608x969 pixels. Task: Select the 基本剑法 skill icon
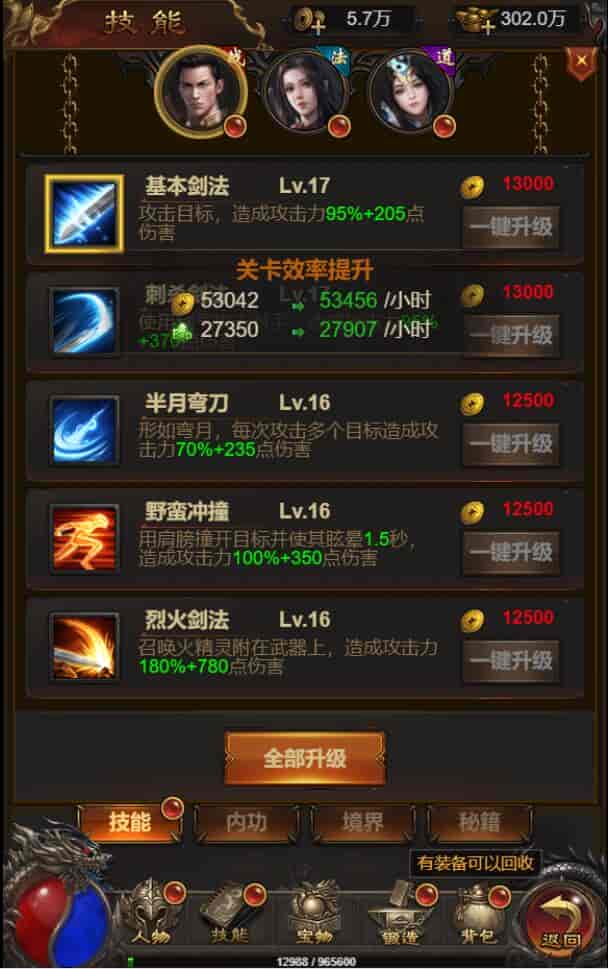click(x=84, y=214)
